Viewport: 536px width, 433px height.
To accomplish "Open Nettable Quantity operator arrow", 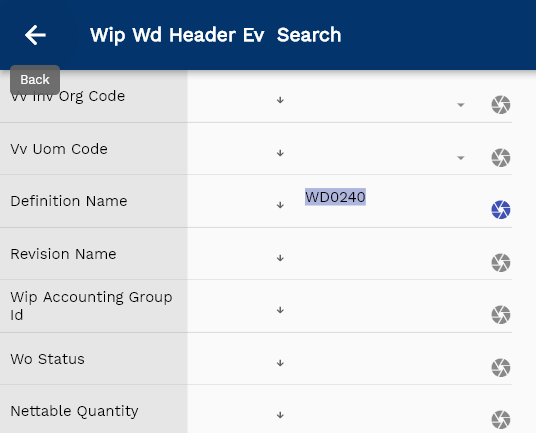I will click(280, 415).
